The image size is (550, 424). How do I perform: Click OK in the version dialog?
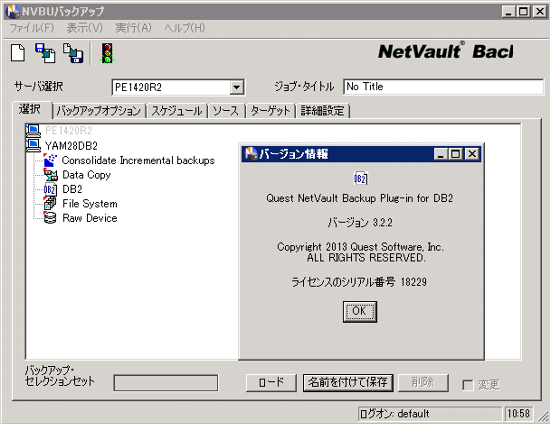360,311
